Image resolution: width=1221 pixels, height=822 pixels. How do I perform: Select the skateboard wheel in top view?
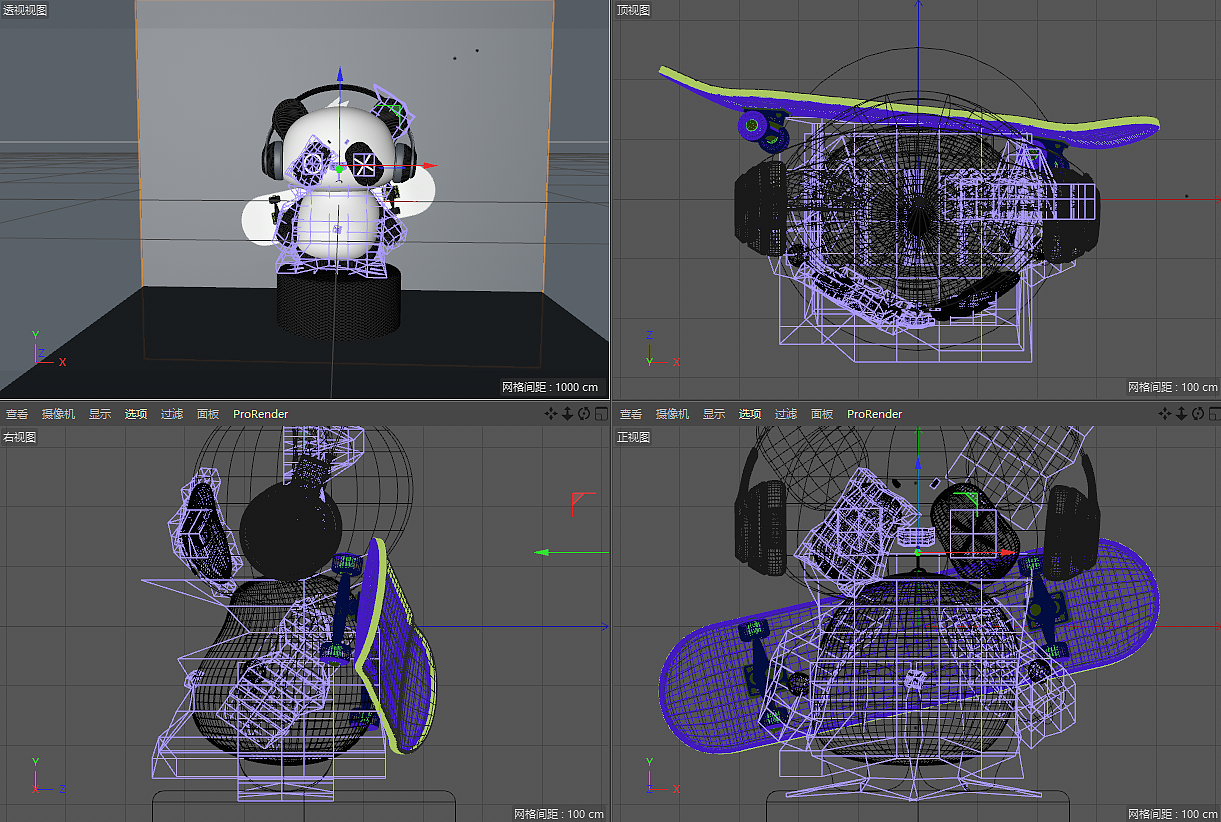[752, 124]
